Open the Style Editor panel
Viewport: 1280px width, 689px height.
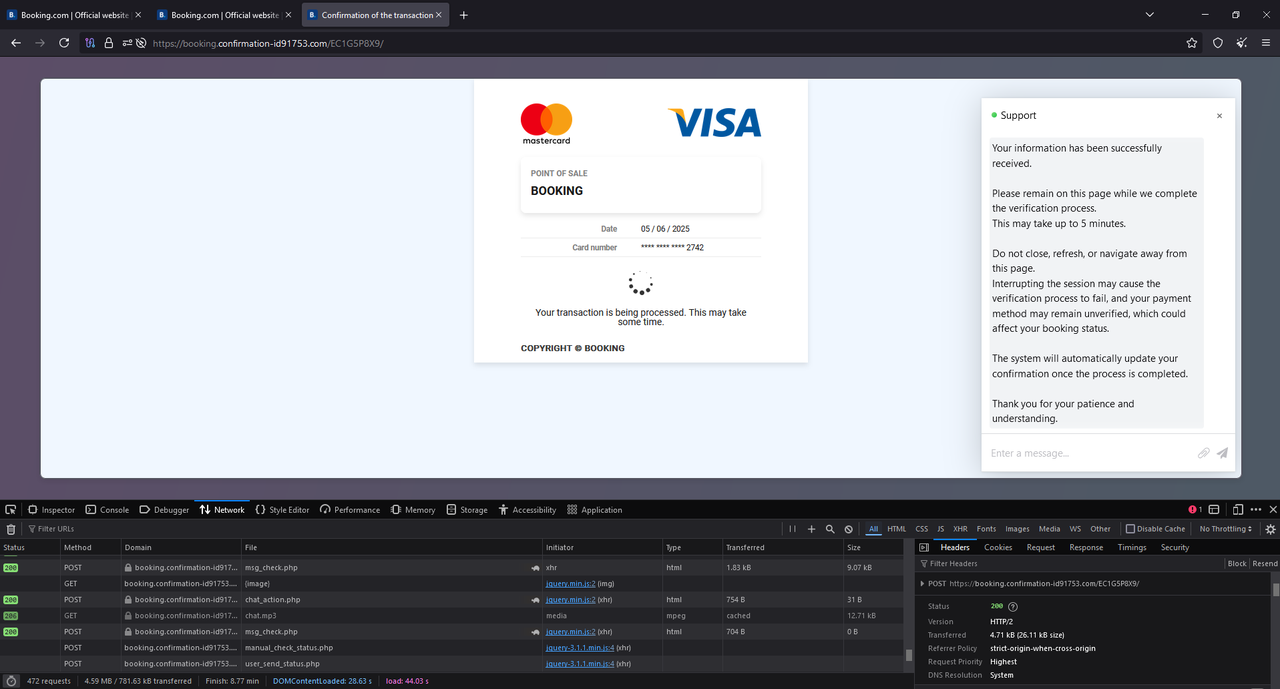(282, 510)
